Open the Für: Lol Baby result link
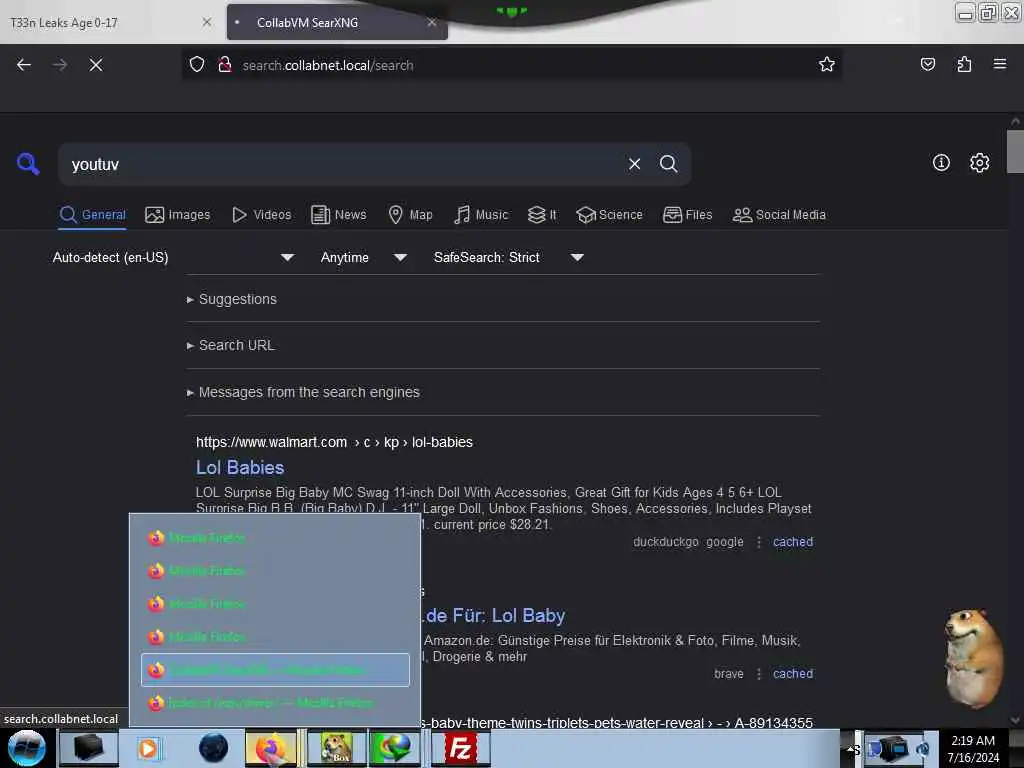This screenshot has width=1024, height=768. (494, 615)
